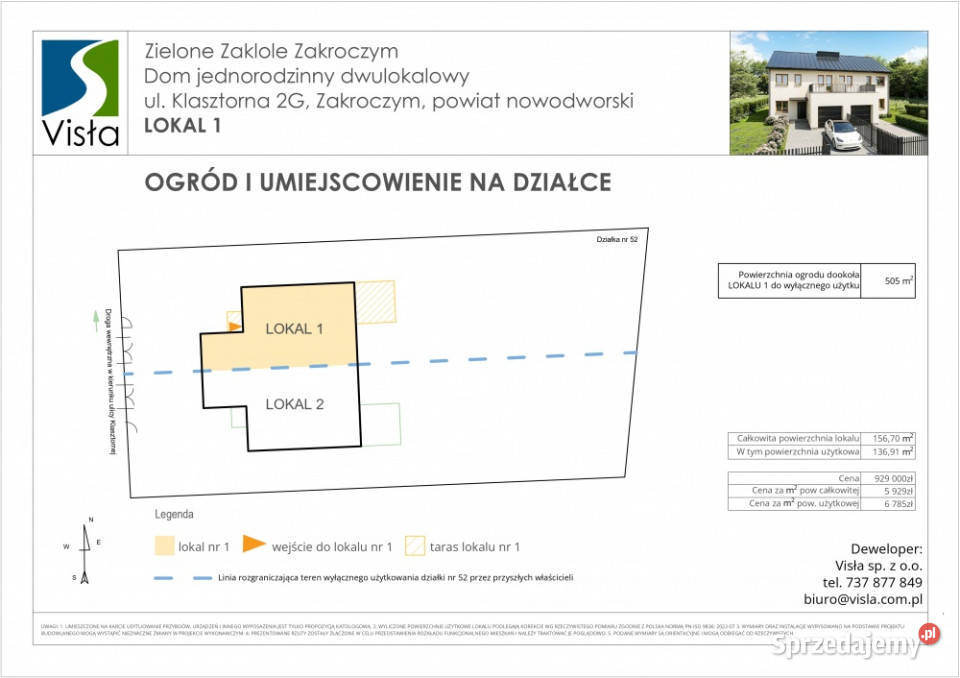Click the 'Cena' row label
960x678 pixels.
[x=849, y=478]
